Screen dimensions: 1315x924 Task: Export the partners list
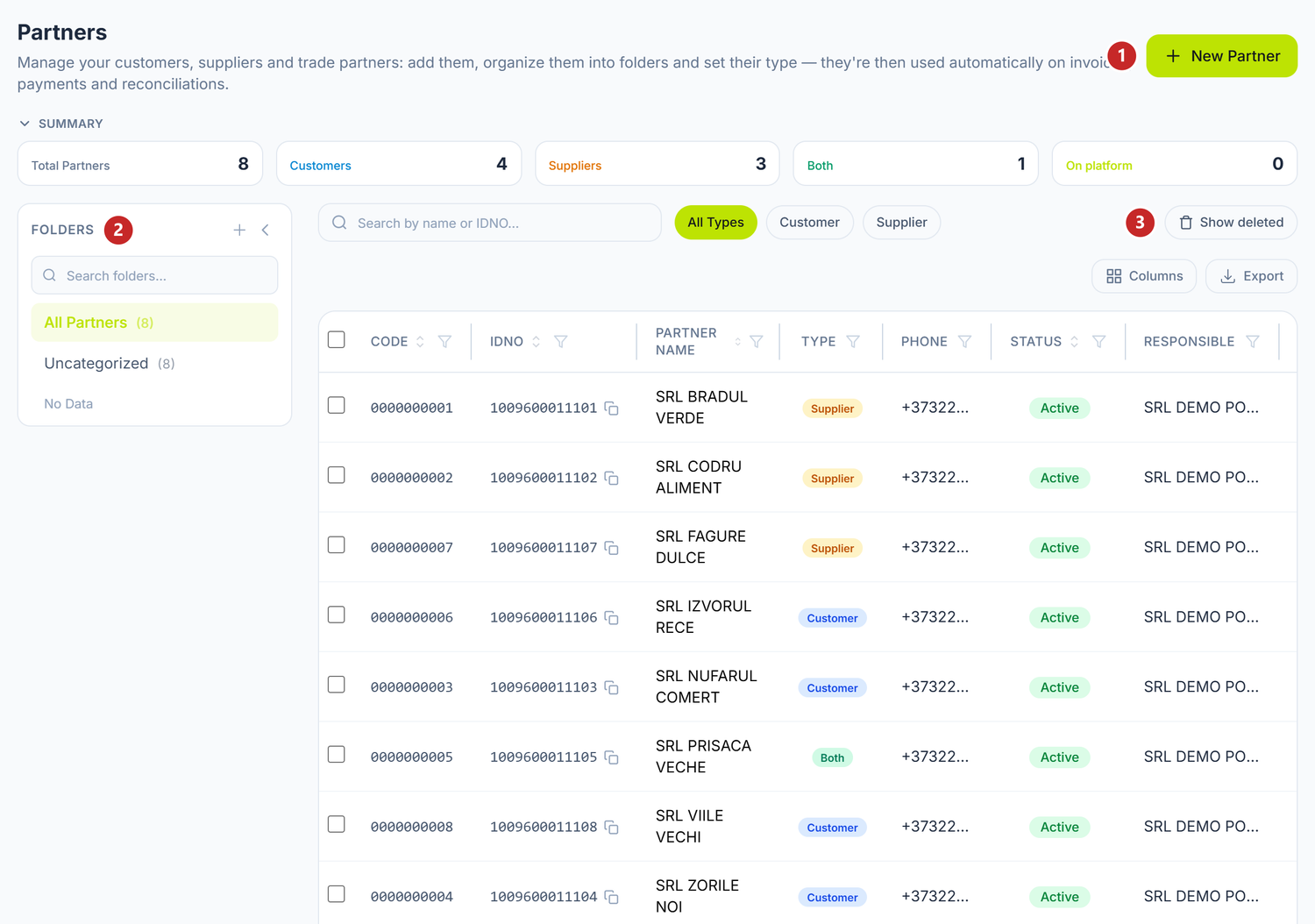(x=1251, y=276)
